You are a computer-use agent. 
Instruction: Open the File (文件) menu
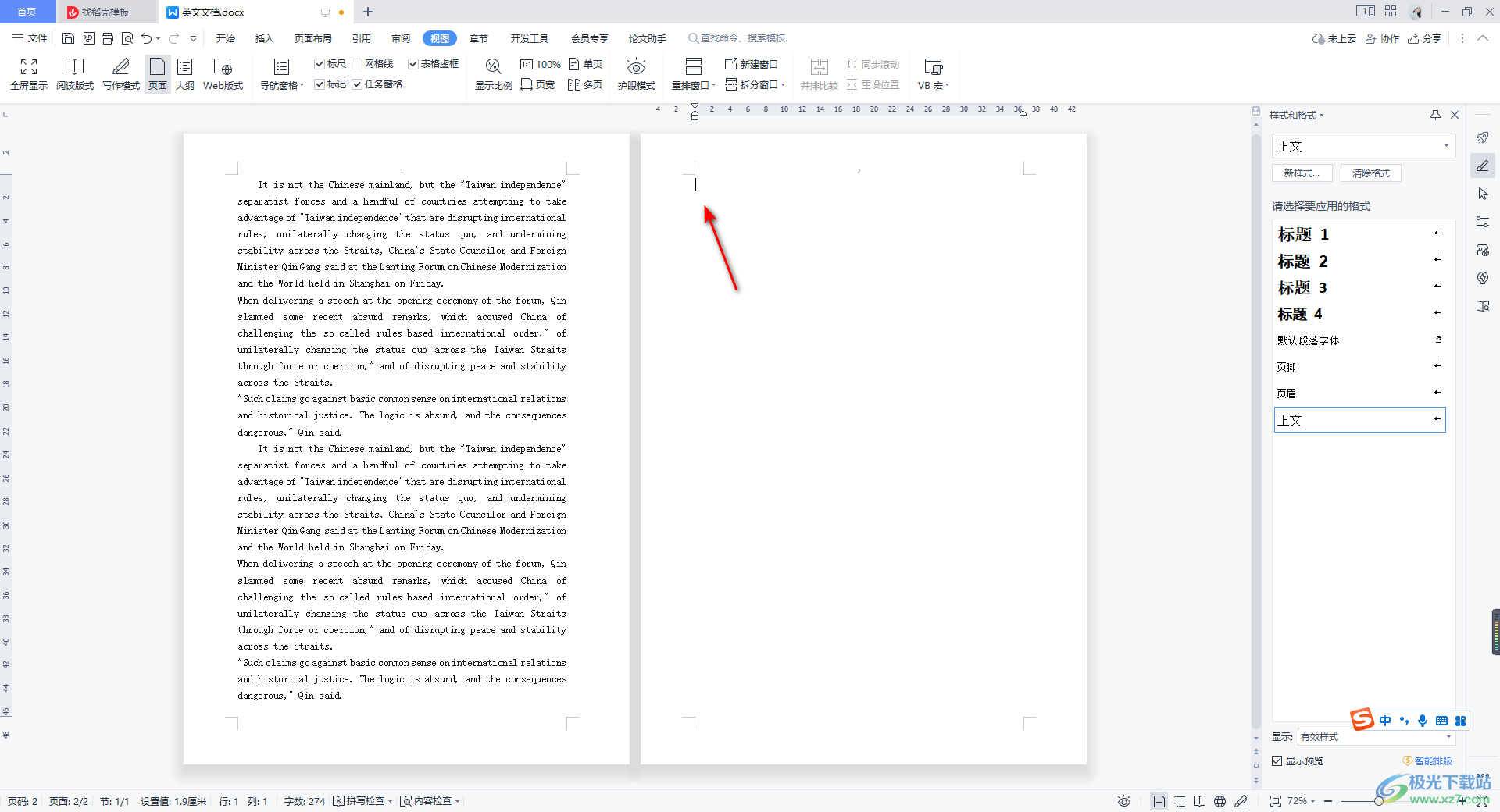(x=30, y=38)
